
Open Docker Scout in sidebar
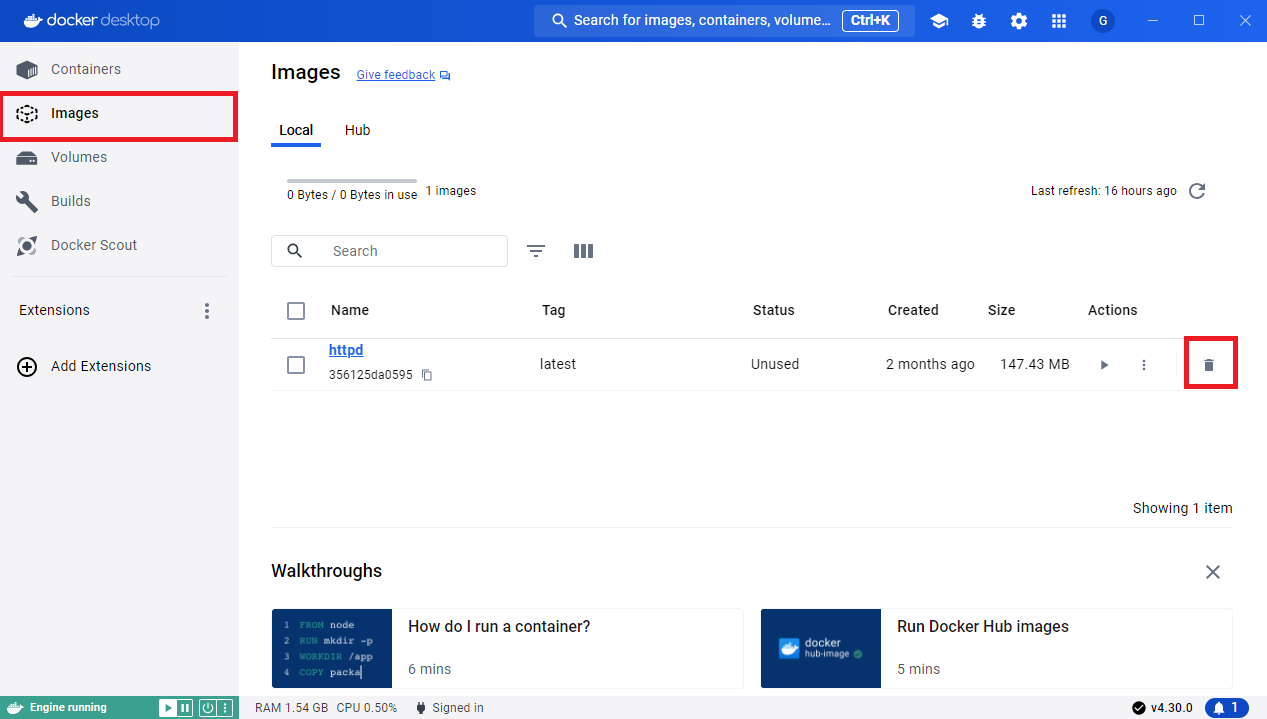(x=119, y=245)
